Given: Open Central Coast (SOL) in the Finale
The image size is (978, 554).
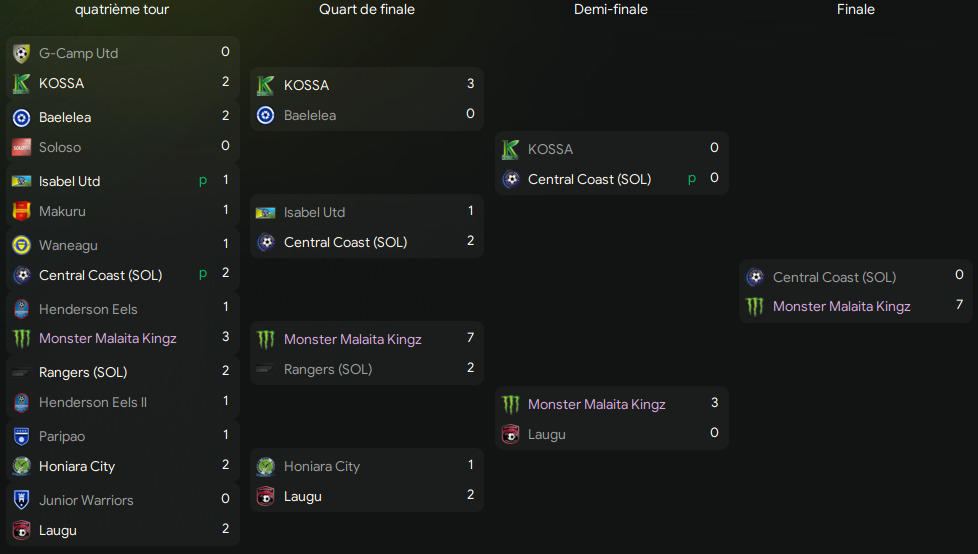Looking at the screenshot, I should (835, 277).
